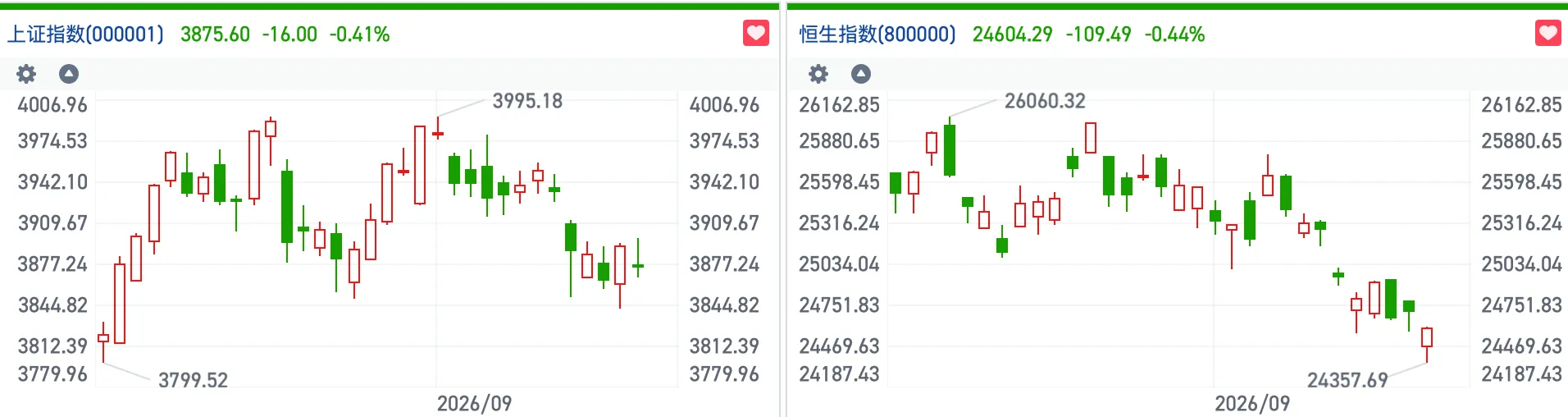Viewport: 1568px width, 417px height.
Task: Open settings gear for 恒生指数 chart
Action: pyautogui.click(x=818, y=74)
